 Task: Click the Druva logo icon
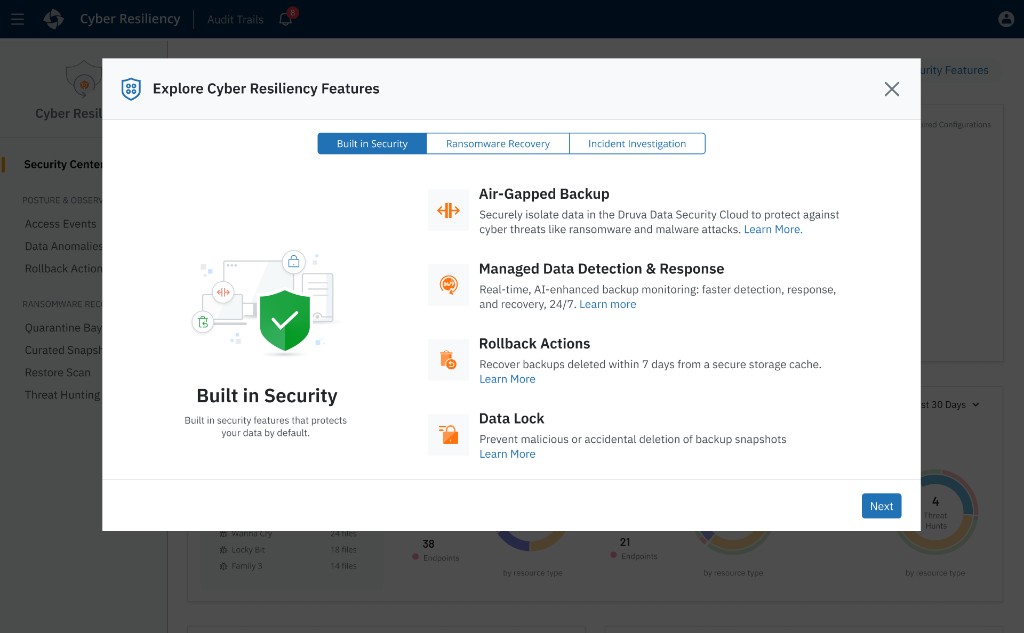(x=54, y=19)
